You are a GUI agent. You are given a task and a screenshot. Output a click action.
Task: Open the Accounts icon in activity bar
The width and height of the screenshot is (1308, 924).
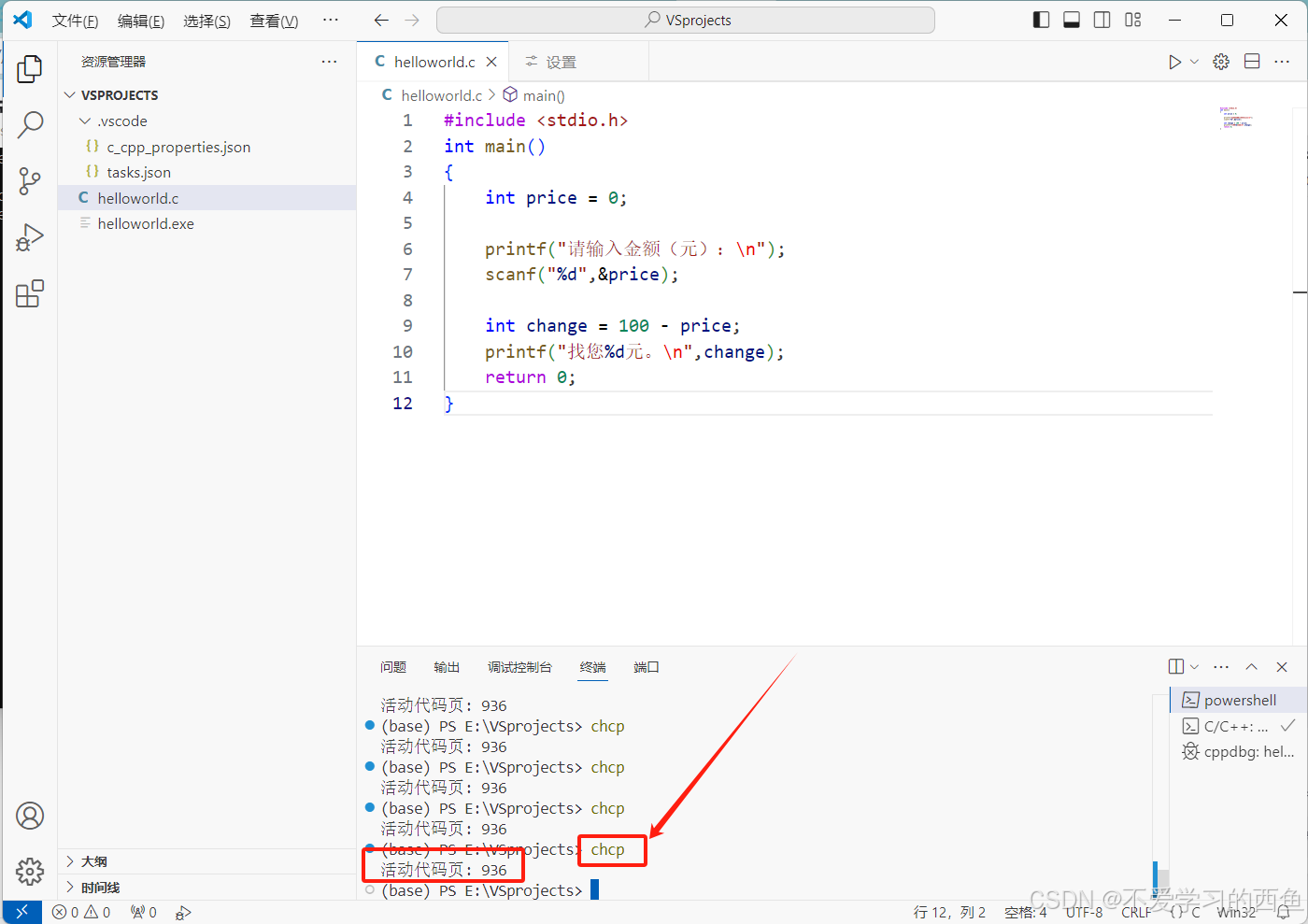(x=30, y=816)
